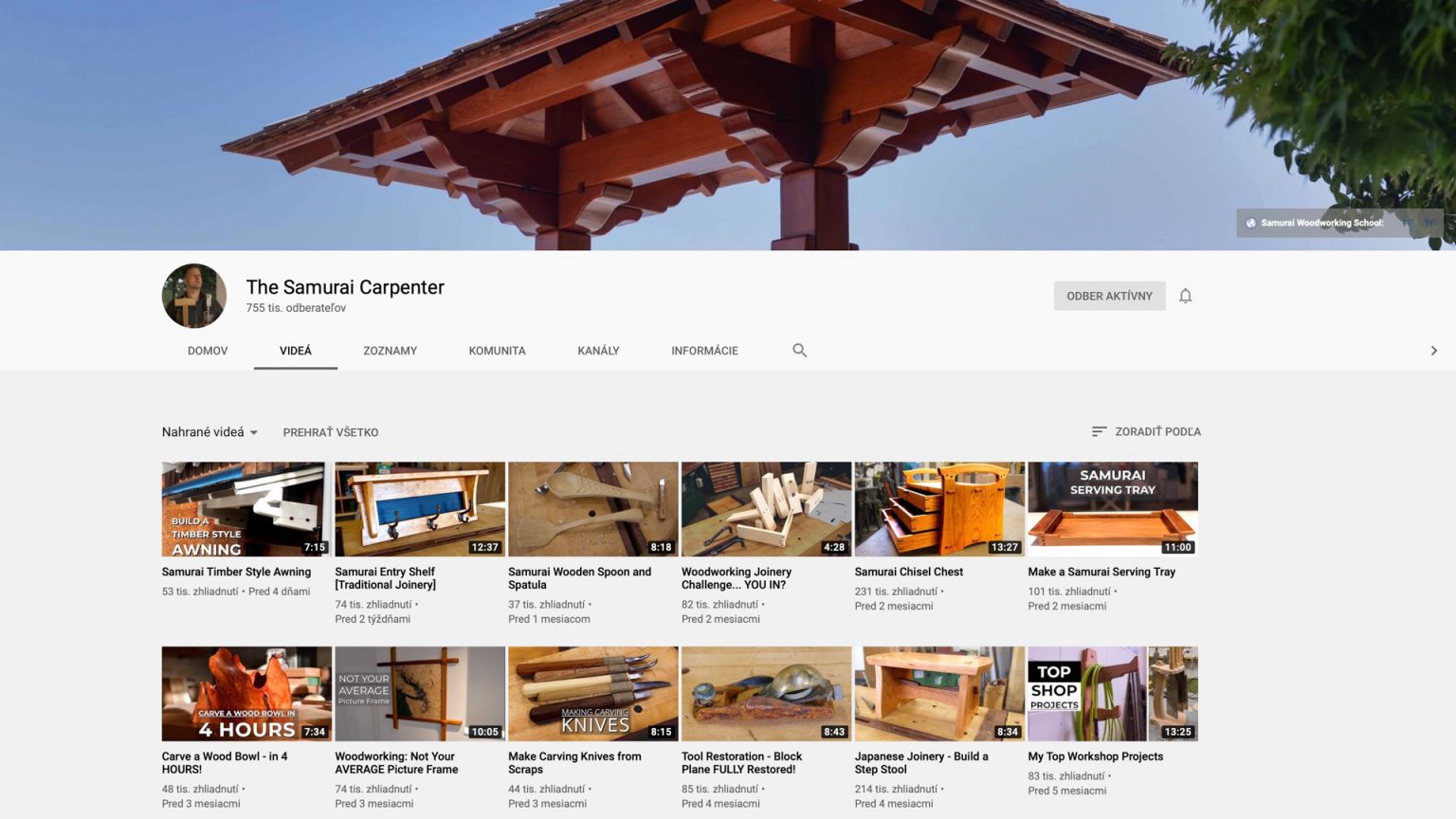Open the ZOZNAMY tab
This screenshot has height=819, width=1456.
tap(390, 351)
